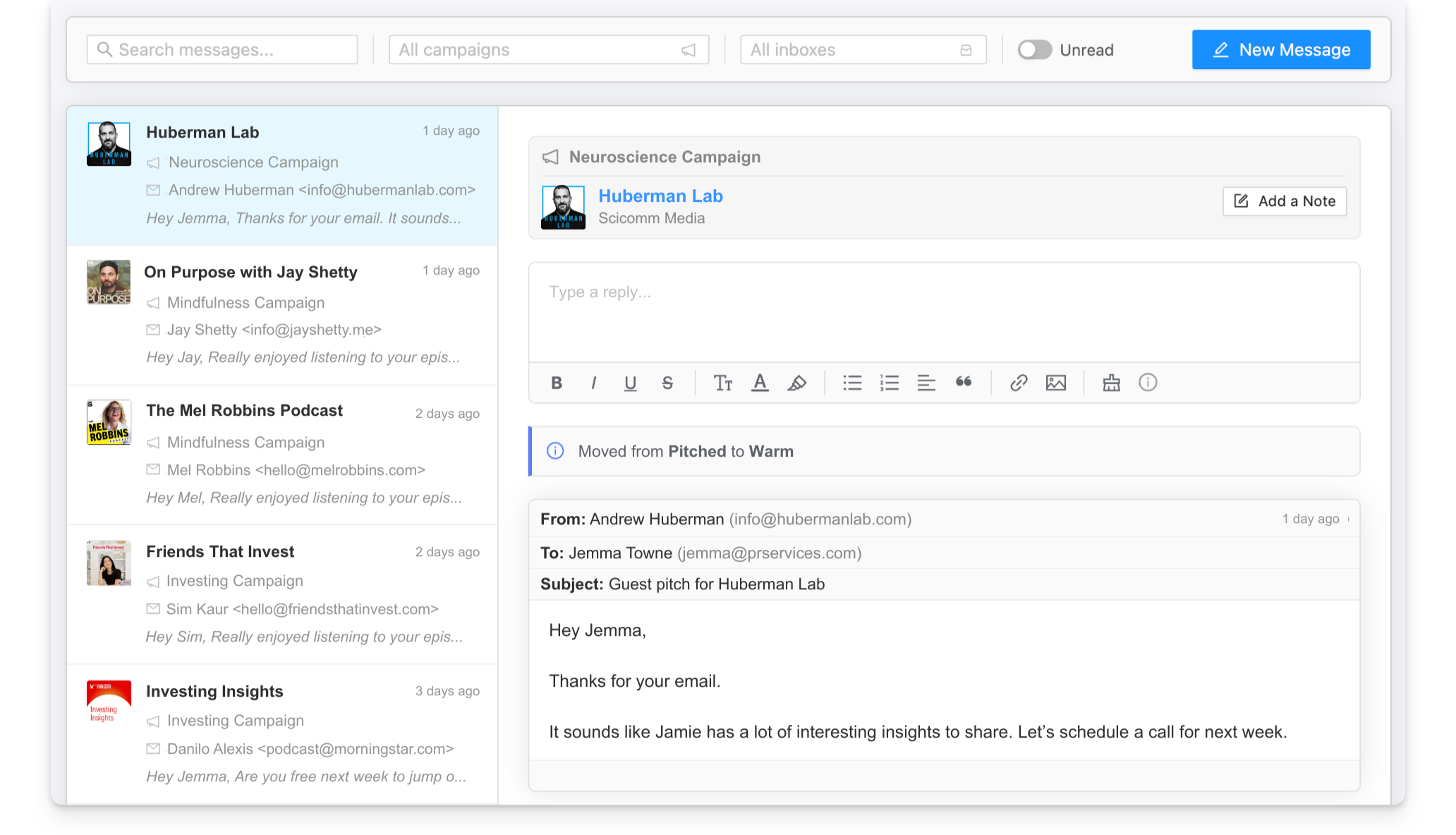Open message options beside 1 day ago

[1348, 519]
